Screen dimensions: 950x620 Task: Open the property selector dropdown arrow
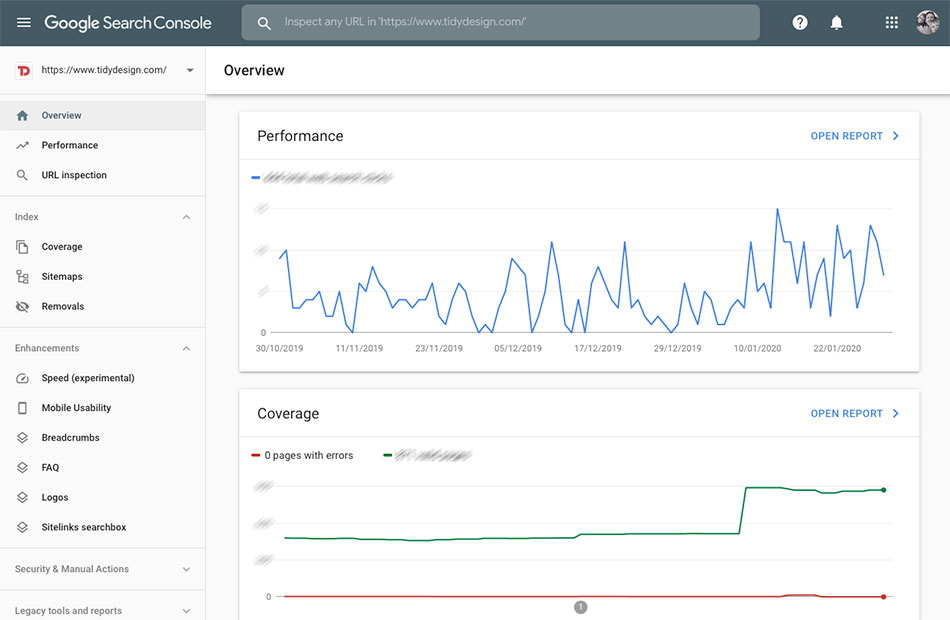(190, 70)
